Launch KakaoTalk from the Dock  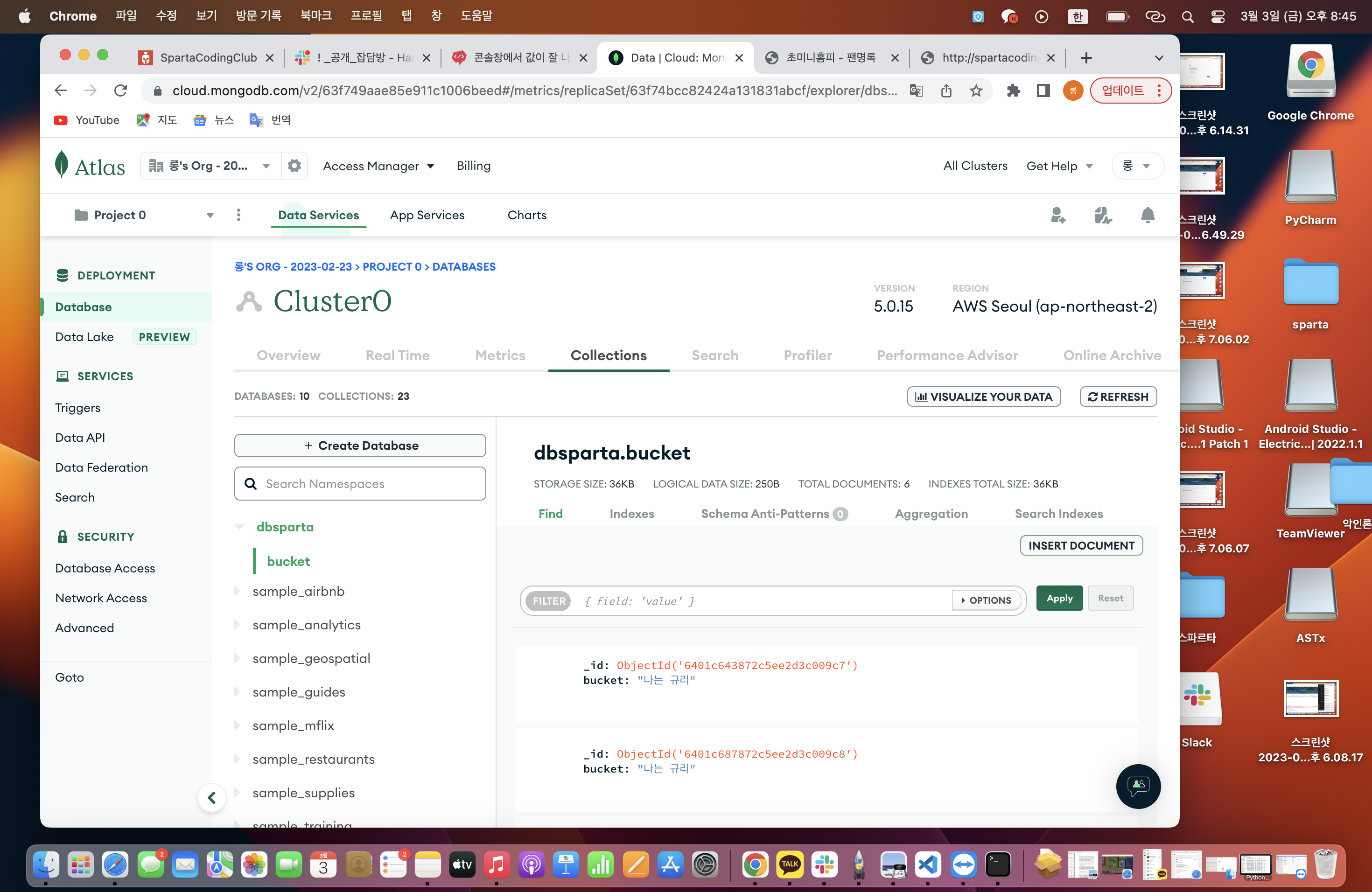pyautogui.click(x=790, y=864)
